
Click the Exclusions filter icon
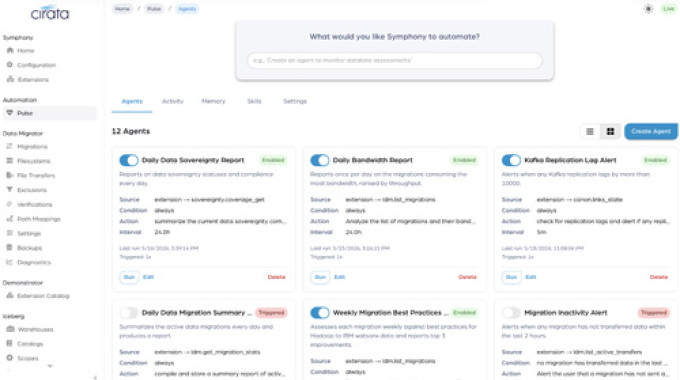(10, 190)
